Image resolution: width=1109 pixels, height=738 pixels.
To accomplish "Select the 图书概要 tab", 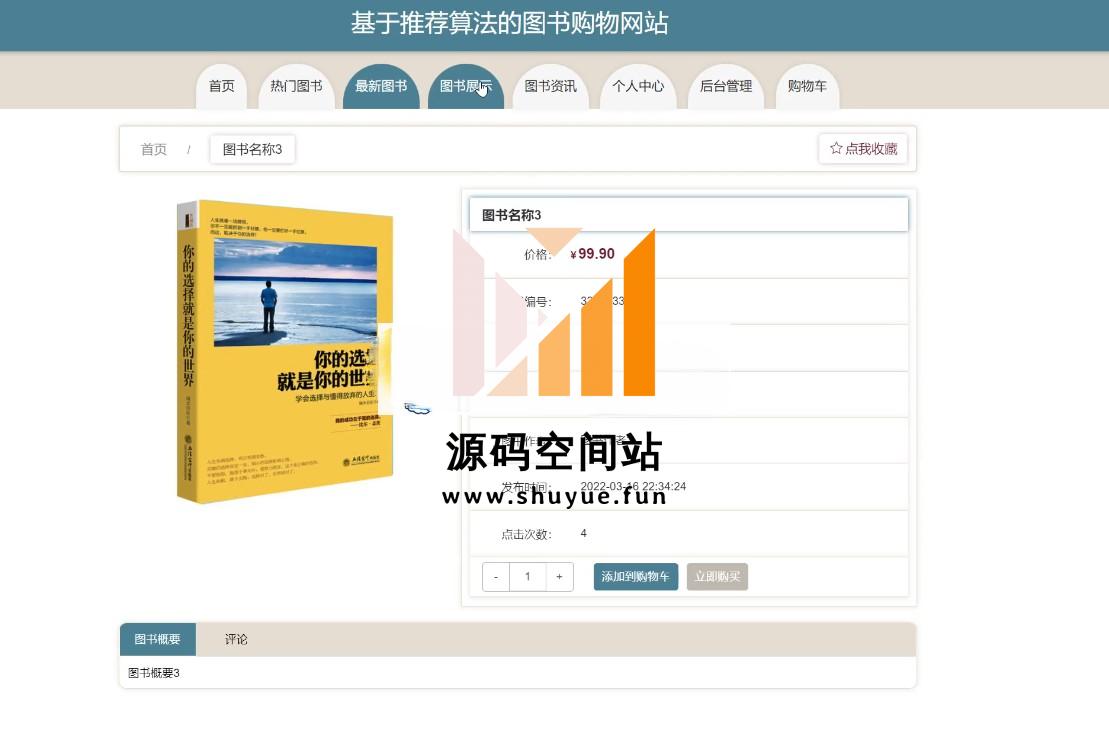I will (x=158, y=640).
